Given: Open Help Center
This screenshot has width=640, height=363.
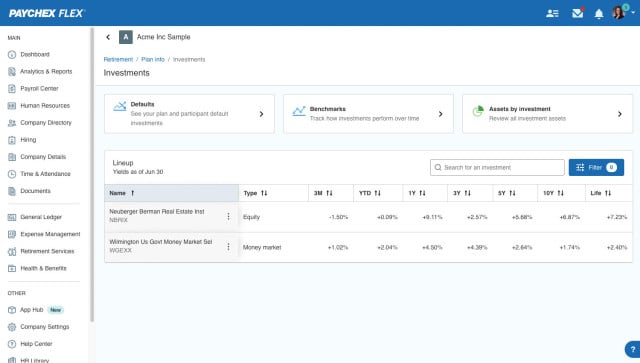Looking at the screenshot, I should 36,344.
